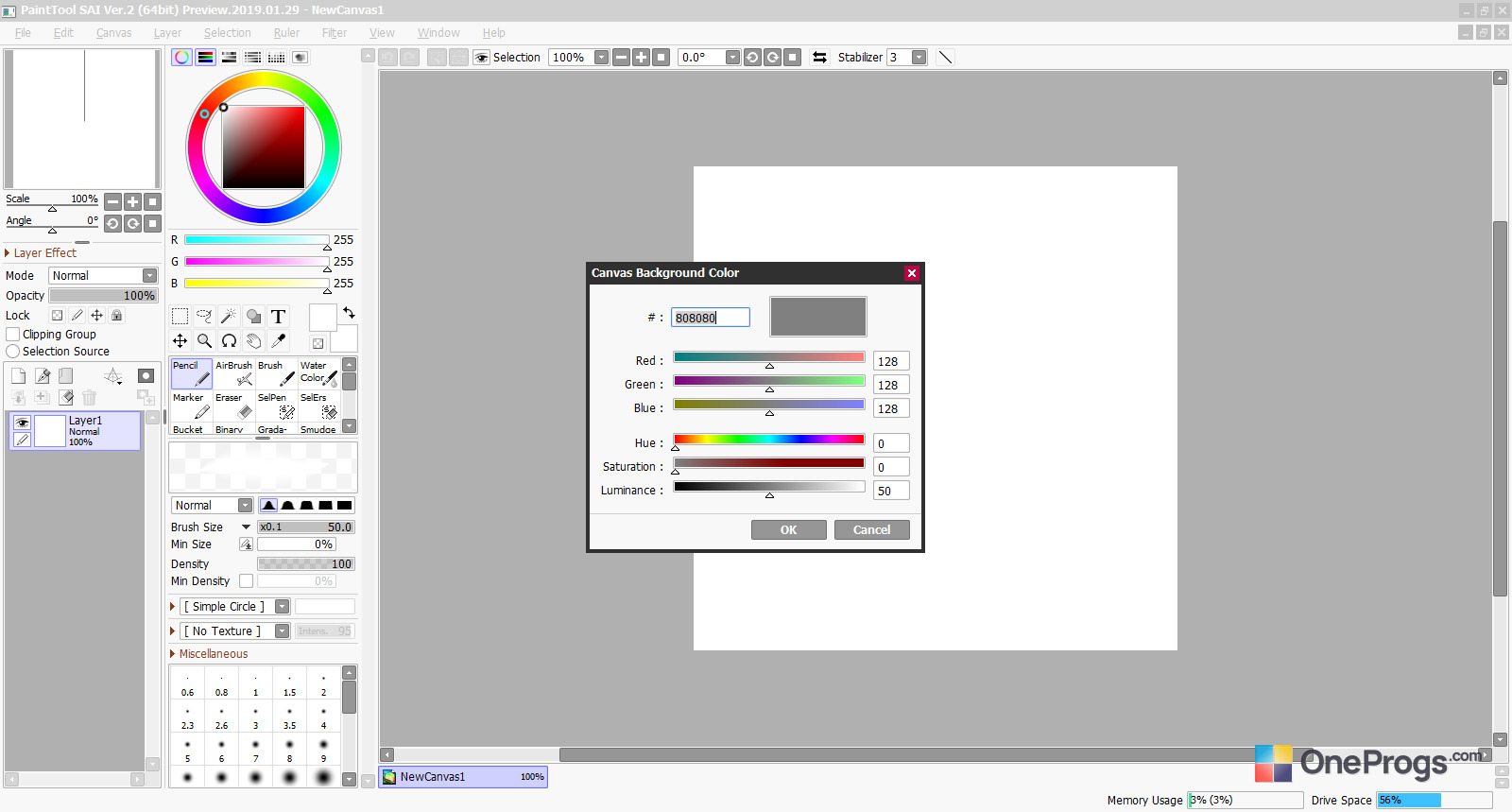This screenshot has width=1512, height=812.
Task: Select the SelErs tool
Action: coord(318,406)
